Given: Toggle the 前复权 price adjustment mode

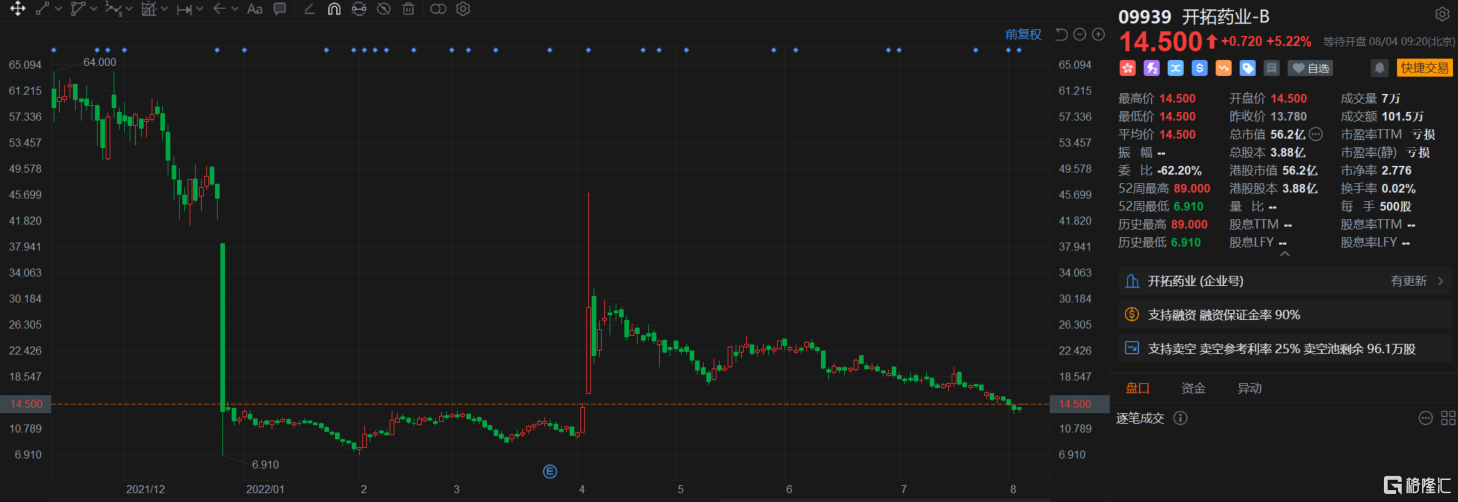Looking at the screenshot, I should [x=1023, y=34].
